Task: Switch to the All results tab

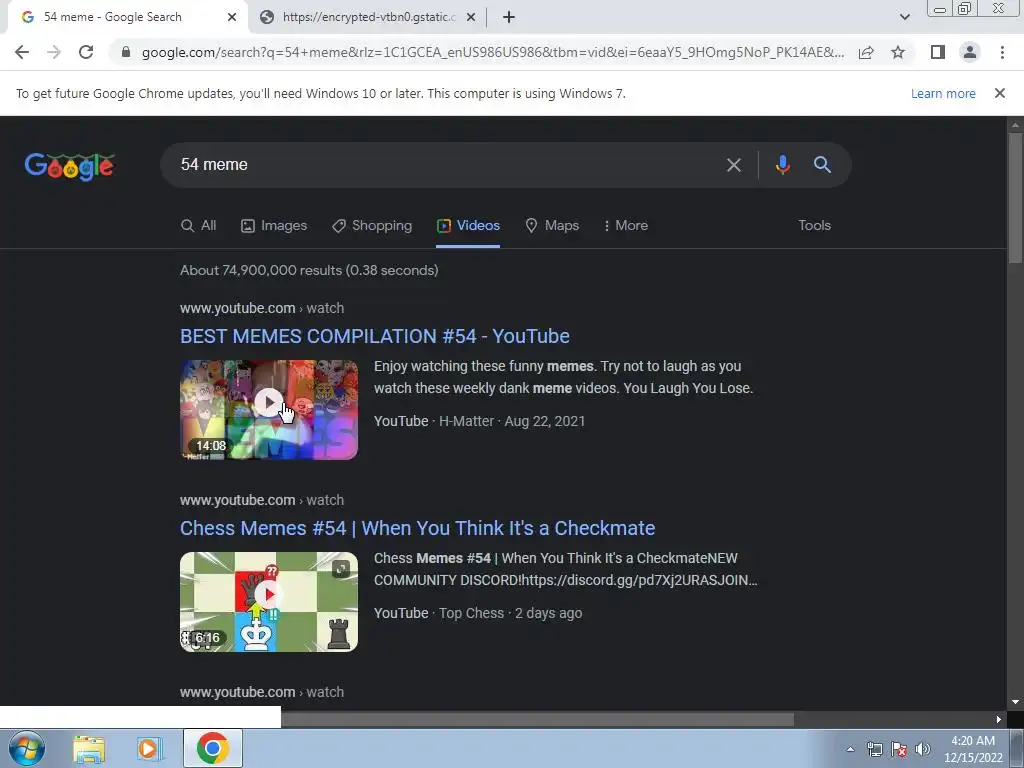Action: (x=199, y=225)
